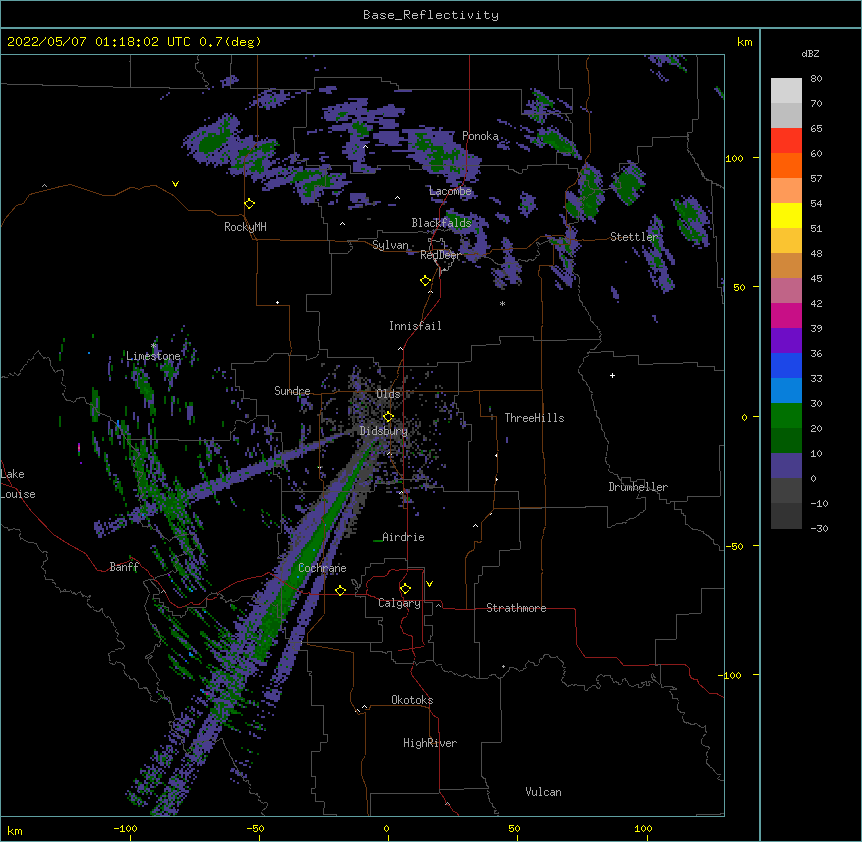This screenshot has width=862, height=842.
Task: Select the purple 36-39 dBZ legend swatch
Action: pyautogui.click(x=786, y=341)
